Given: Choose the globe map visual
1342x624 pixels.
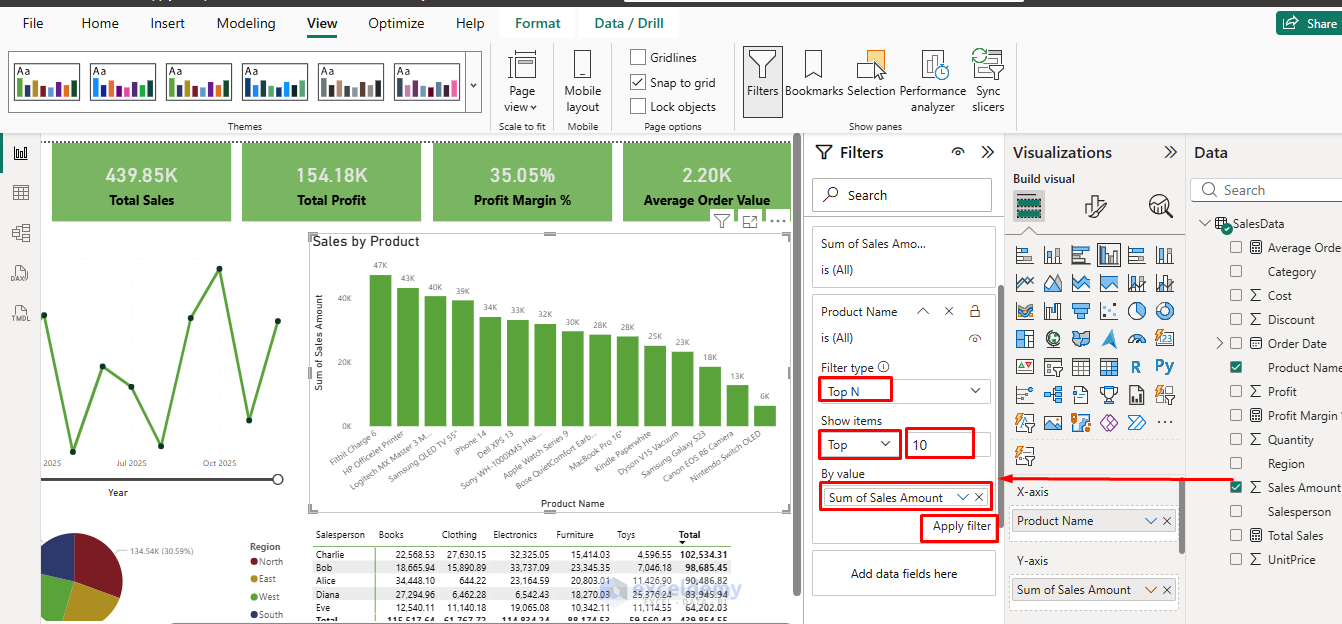Looking at the screenshot, I should 1052,339.
